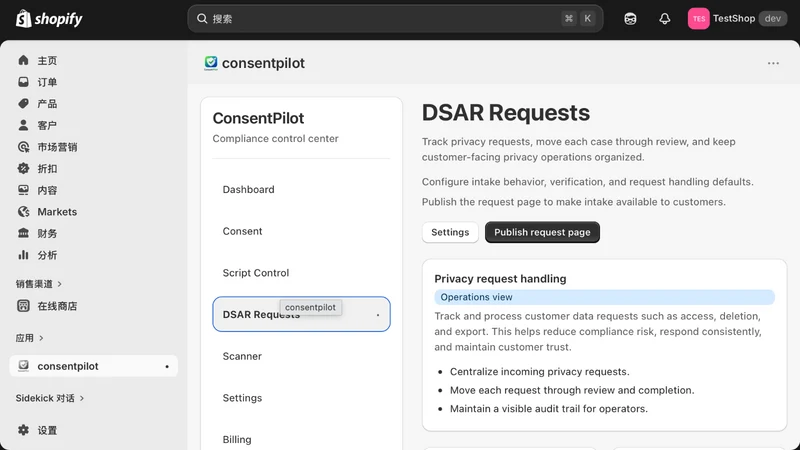The image size is (800, 450).
Task: Open 产品 in the sidebar
Action: pyautogui.click(x=47, y=104)
